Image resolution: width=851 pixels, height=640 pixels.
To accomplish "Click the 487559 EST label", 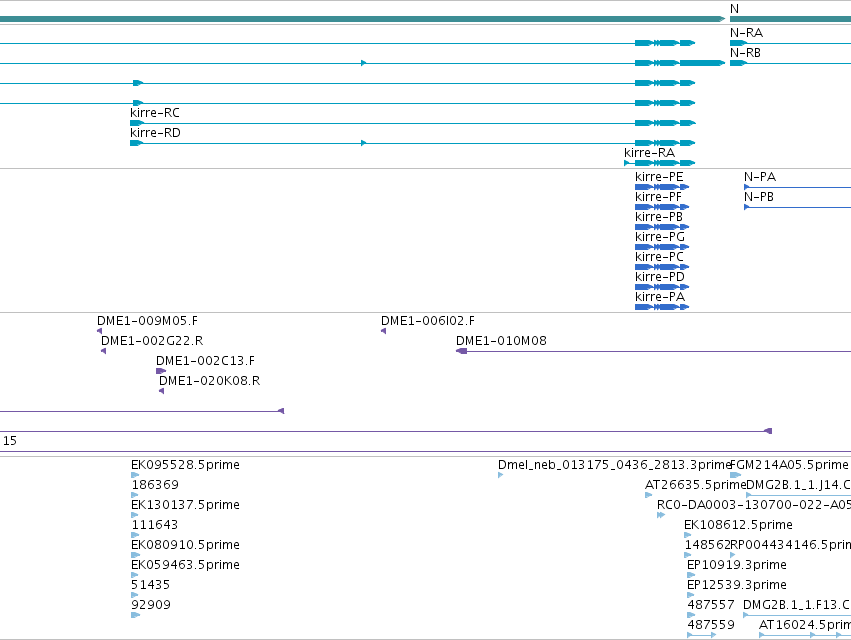I will [x=710, y=625].
